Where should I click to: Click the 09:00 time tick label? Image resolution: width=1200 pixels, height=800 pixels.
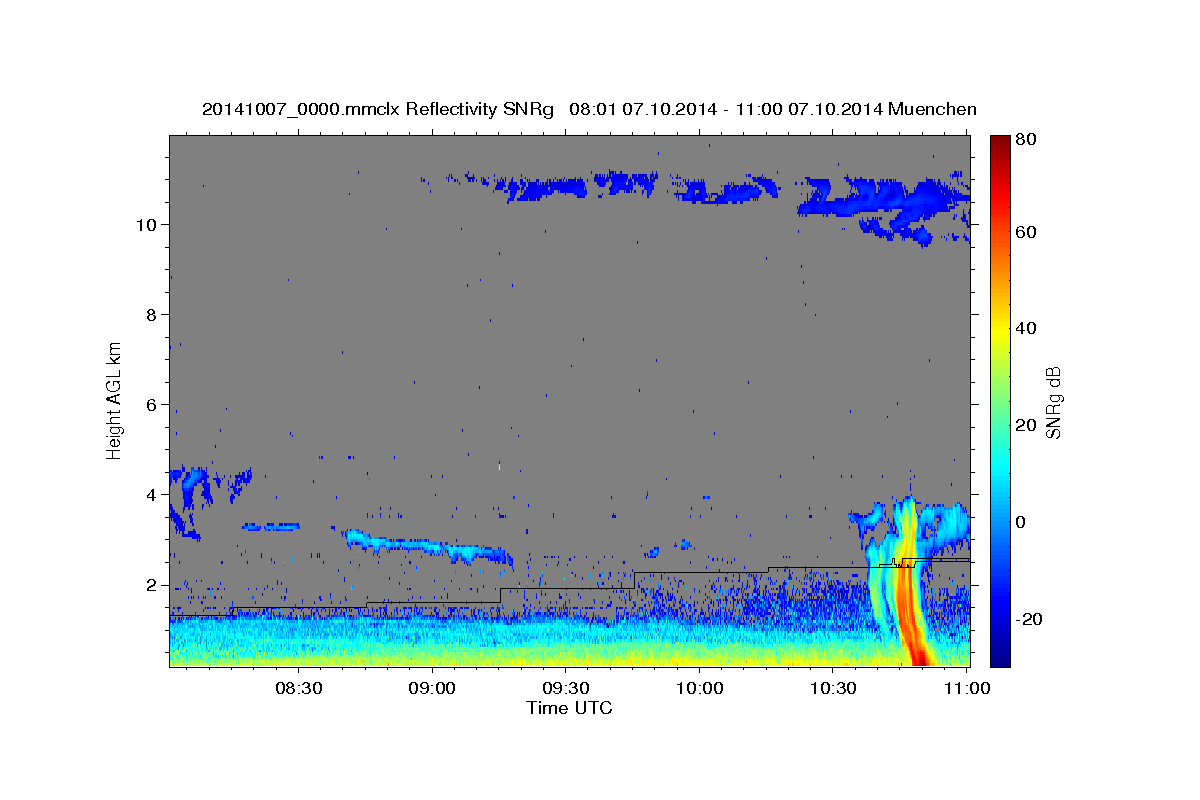(x=432, y=689)
